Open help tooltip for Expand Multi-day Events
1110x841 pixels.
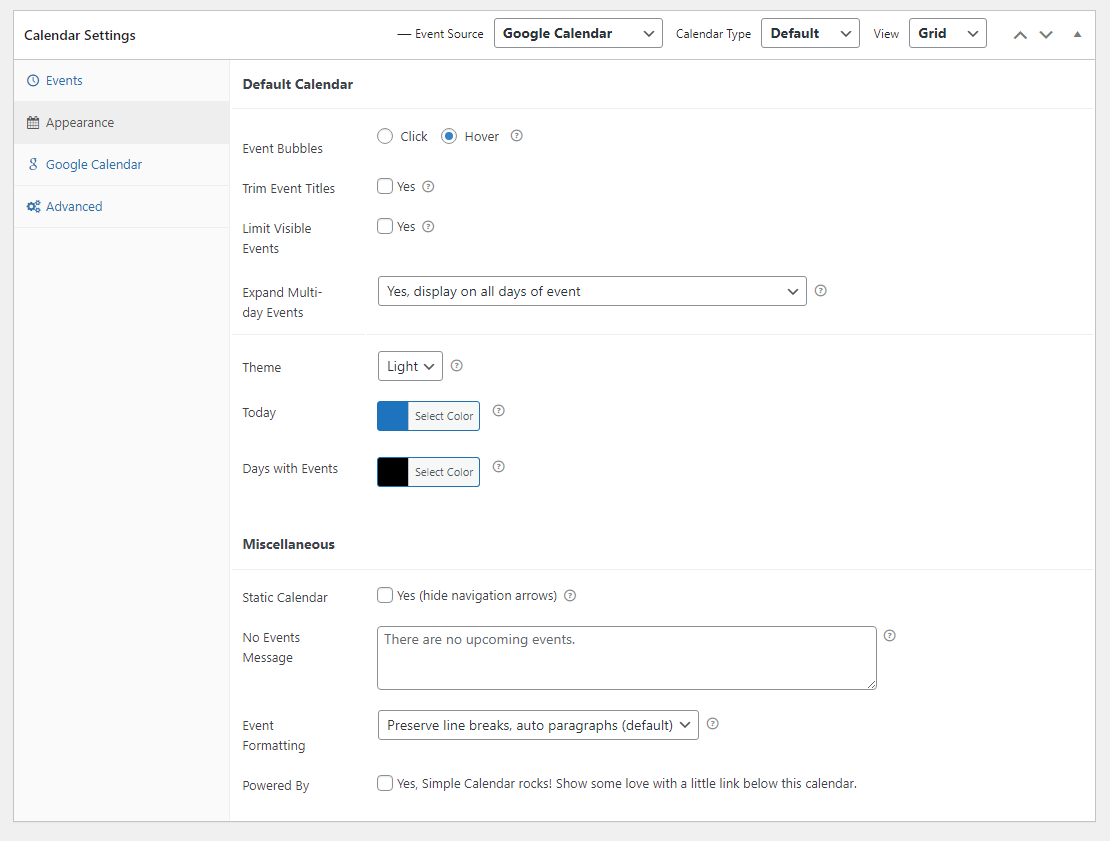820,290
